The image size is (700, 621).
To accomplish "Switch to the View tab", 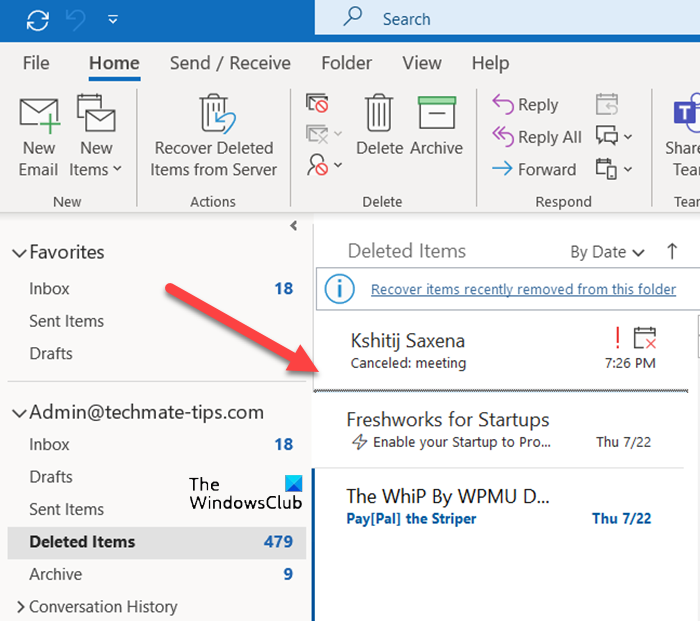I will [x=421, y=63].
